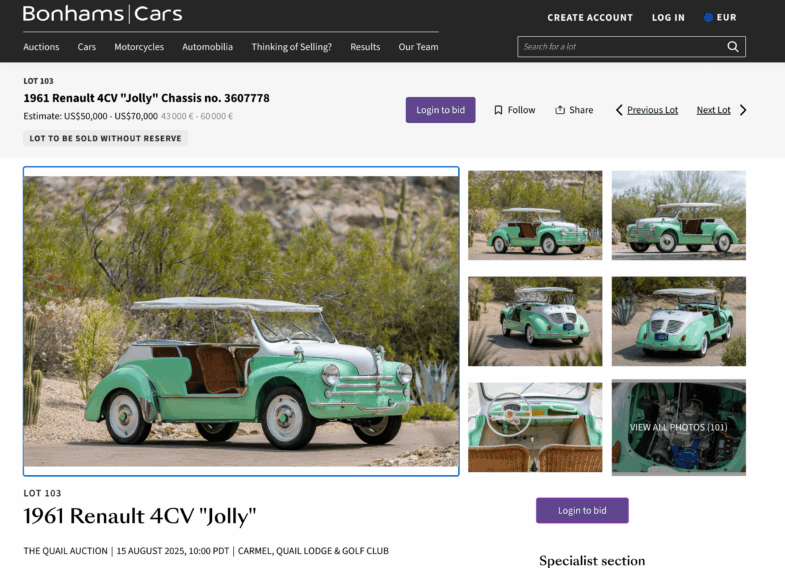This screenshot has height=568, width=785.
Task: Click the LOT 103 label above the lot title
Action: point(38,81)
